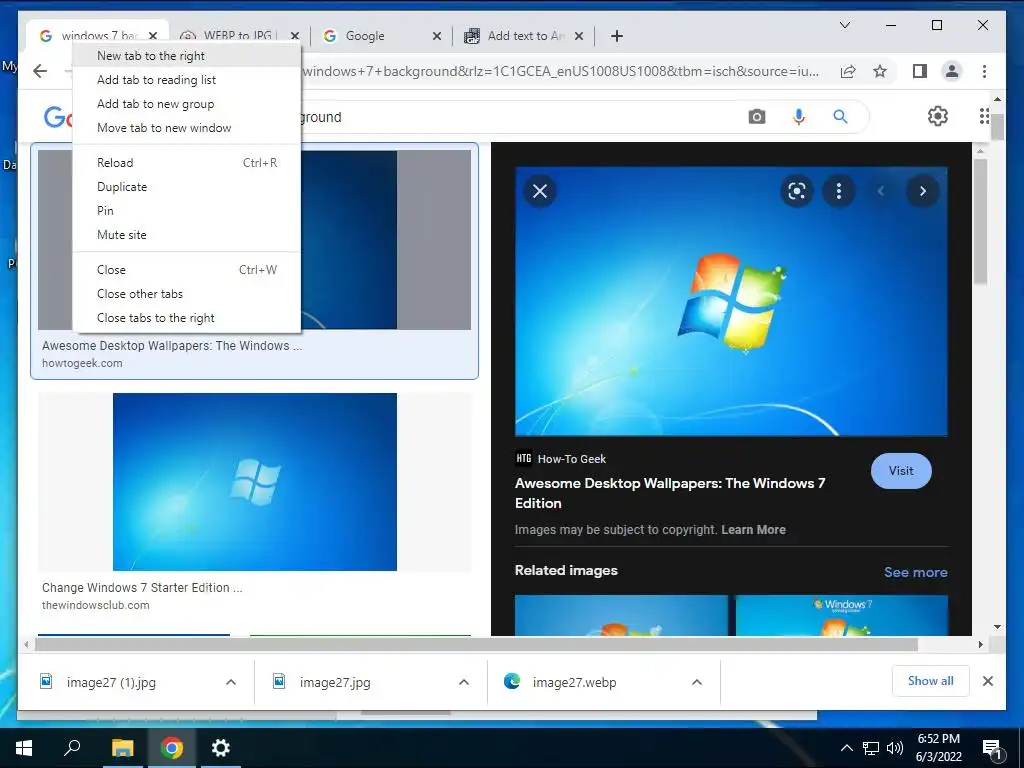Viewport: 1024px width, 768px height.
Task: Open File Explorer from the taskbar
Action: [x=122, y=748]
